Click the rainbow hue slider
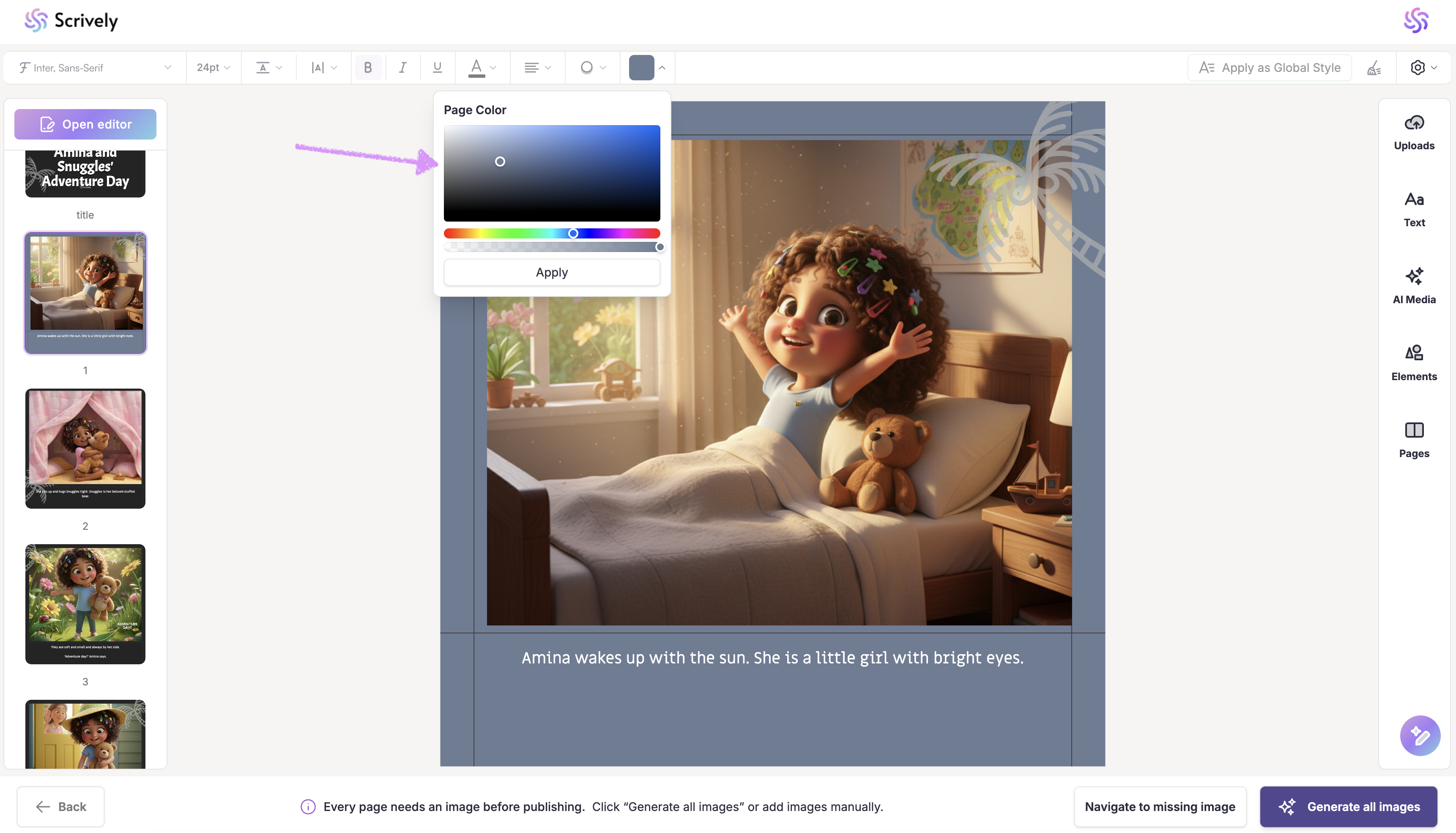The height and width of the screenshot is (833, 1456). tap(551, 233)
